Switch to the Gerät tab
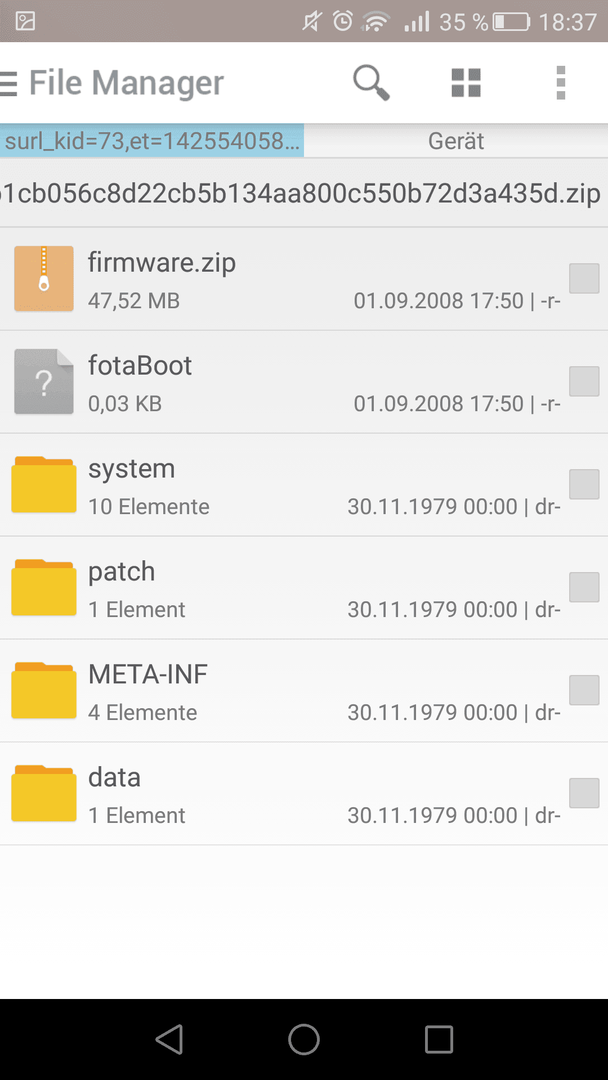 [x=456, y=141]
